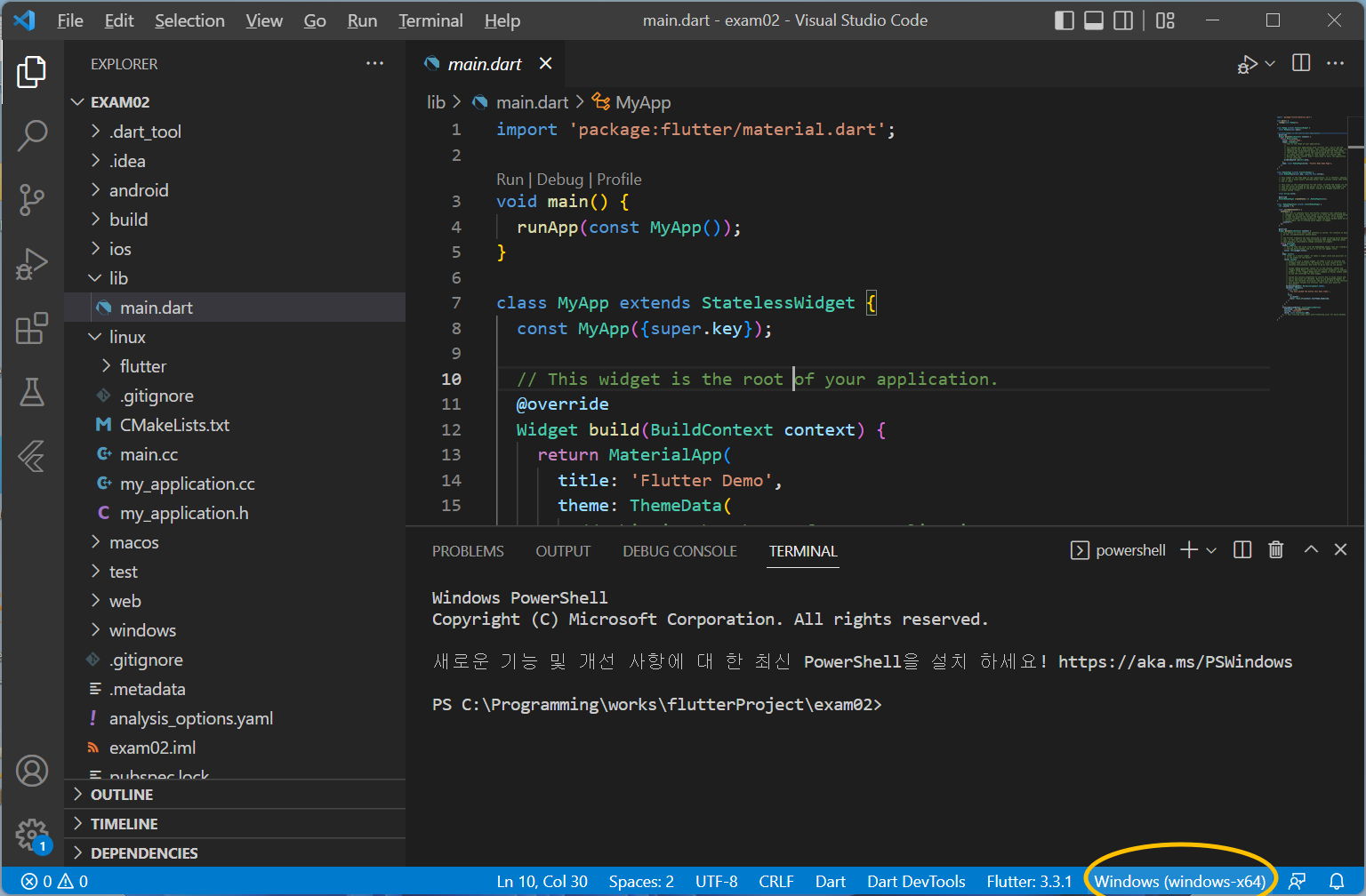Create a new terminal with plus icon
Viewport: 1366px width, 896px height.
pos(1189,550)
